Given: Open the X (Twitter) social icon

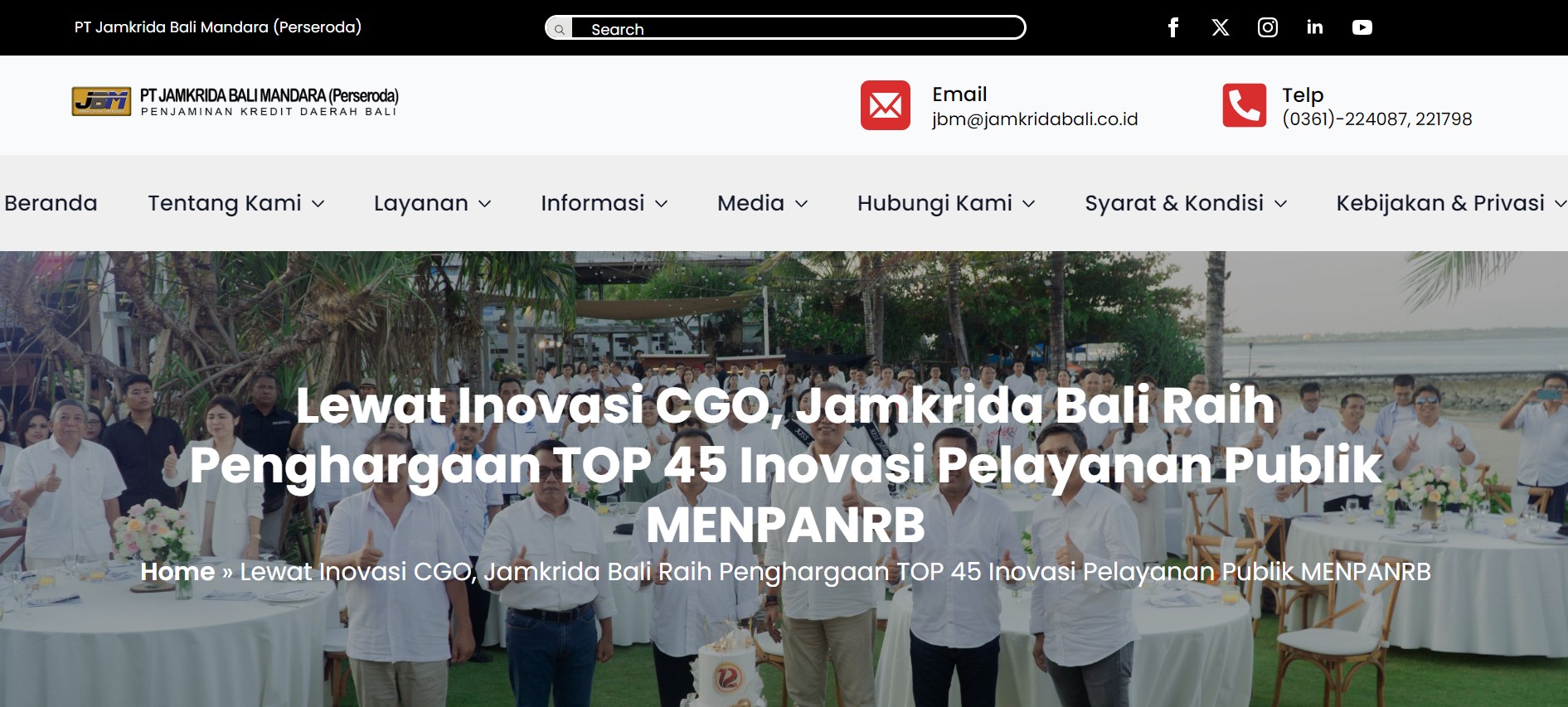Looking at the screenshot, I should coord(1221,27).
